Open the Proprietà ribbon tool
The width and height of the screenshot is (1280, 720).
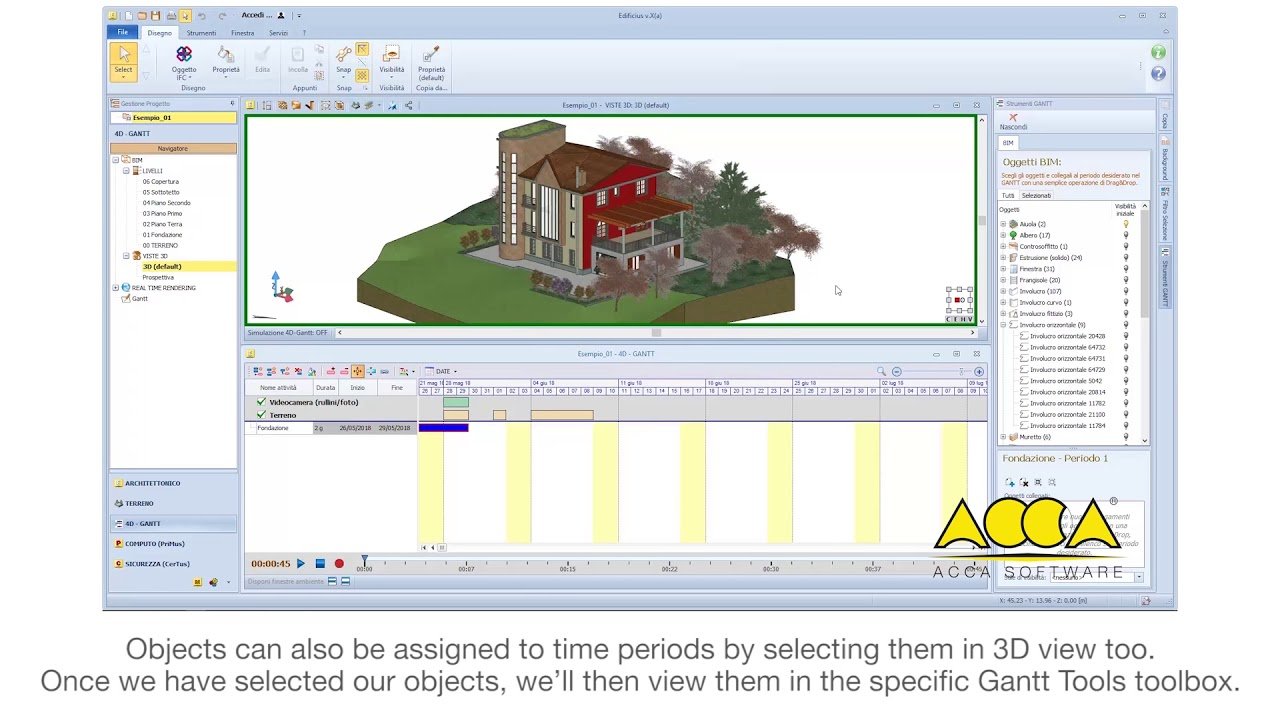(x=226, y=60)
